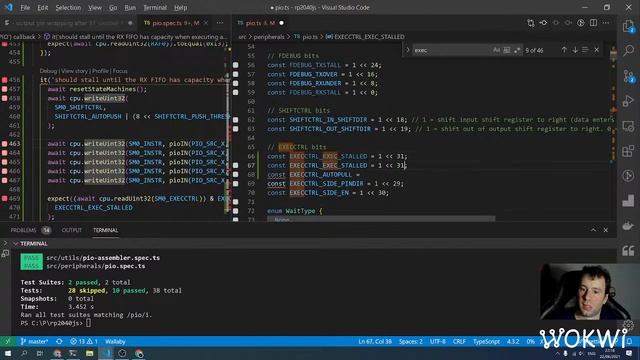This screenshot has height=360, width=640.
Task: Open the Terminal menu
Action: [155, 8]
